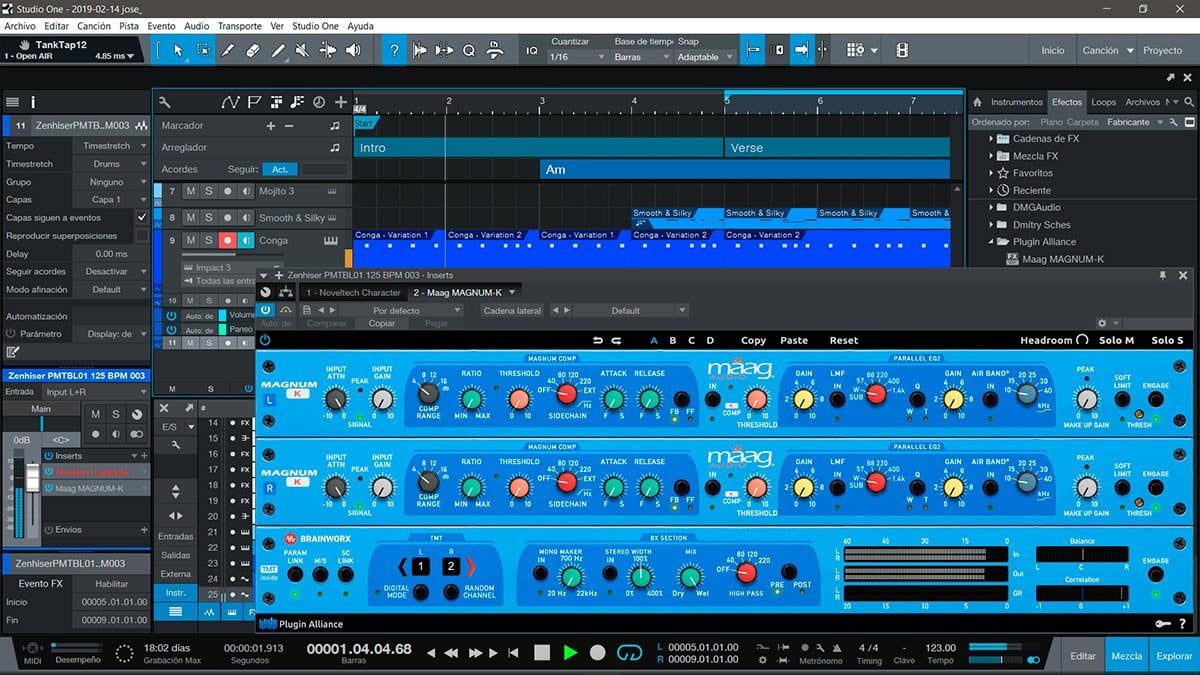Show automation curve icon in track header

click(x=231, y=102)
